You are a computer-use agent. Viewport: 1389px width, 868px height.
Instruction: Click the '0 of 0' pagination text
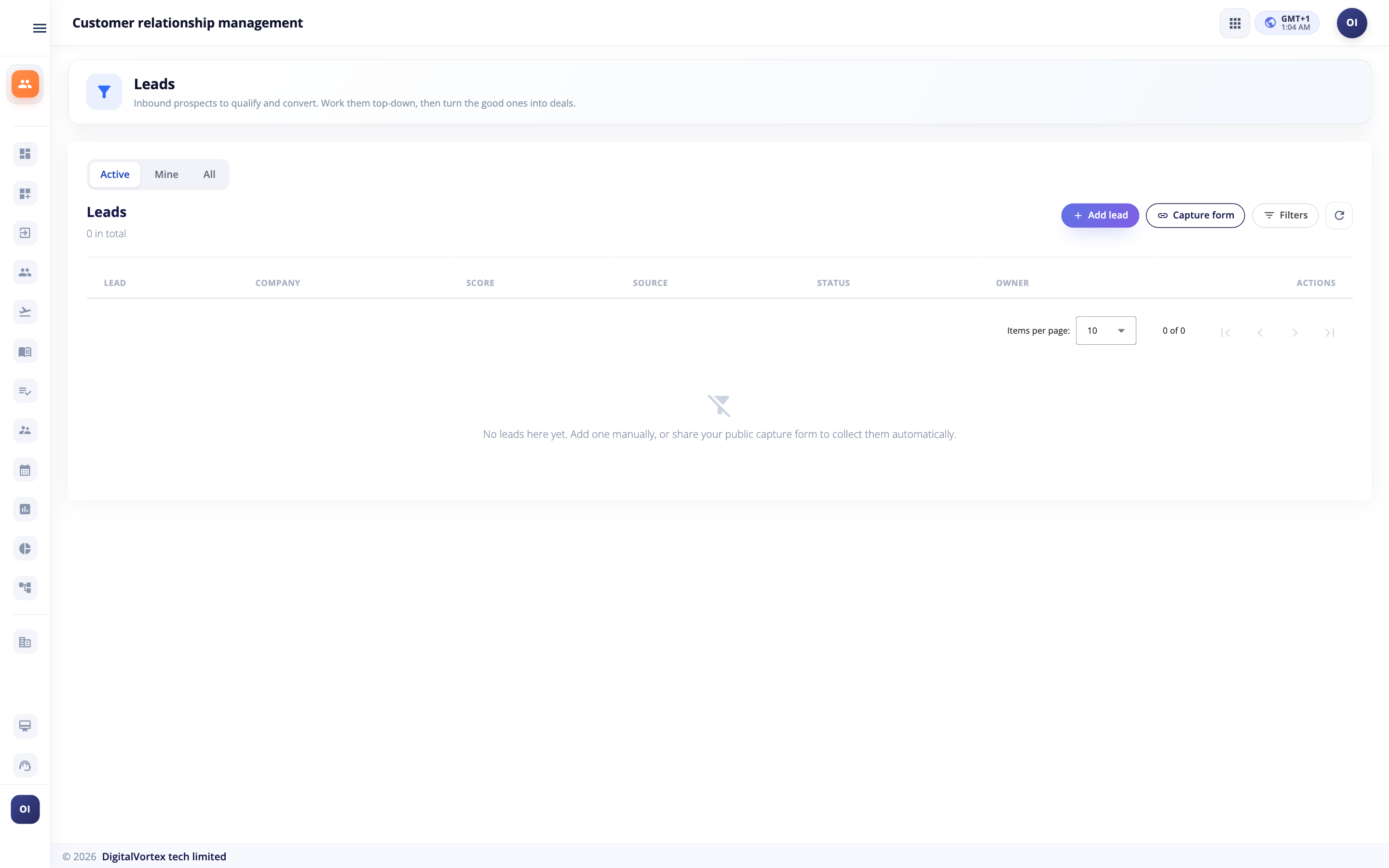[x=1174, y=331]
